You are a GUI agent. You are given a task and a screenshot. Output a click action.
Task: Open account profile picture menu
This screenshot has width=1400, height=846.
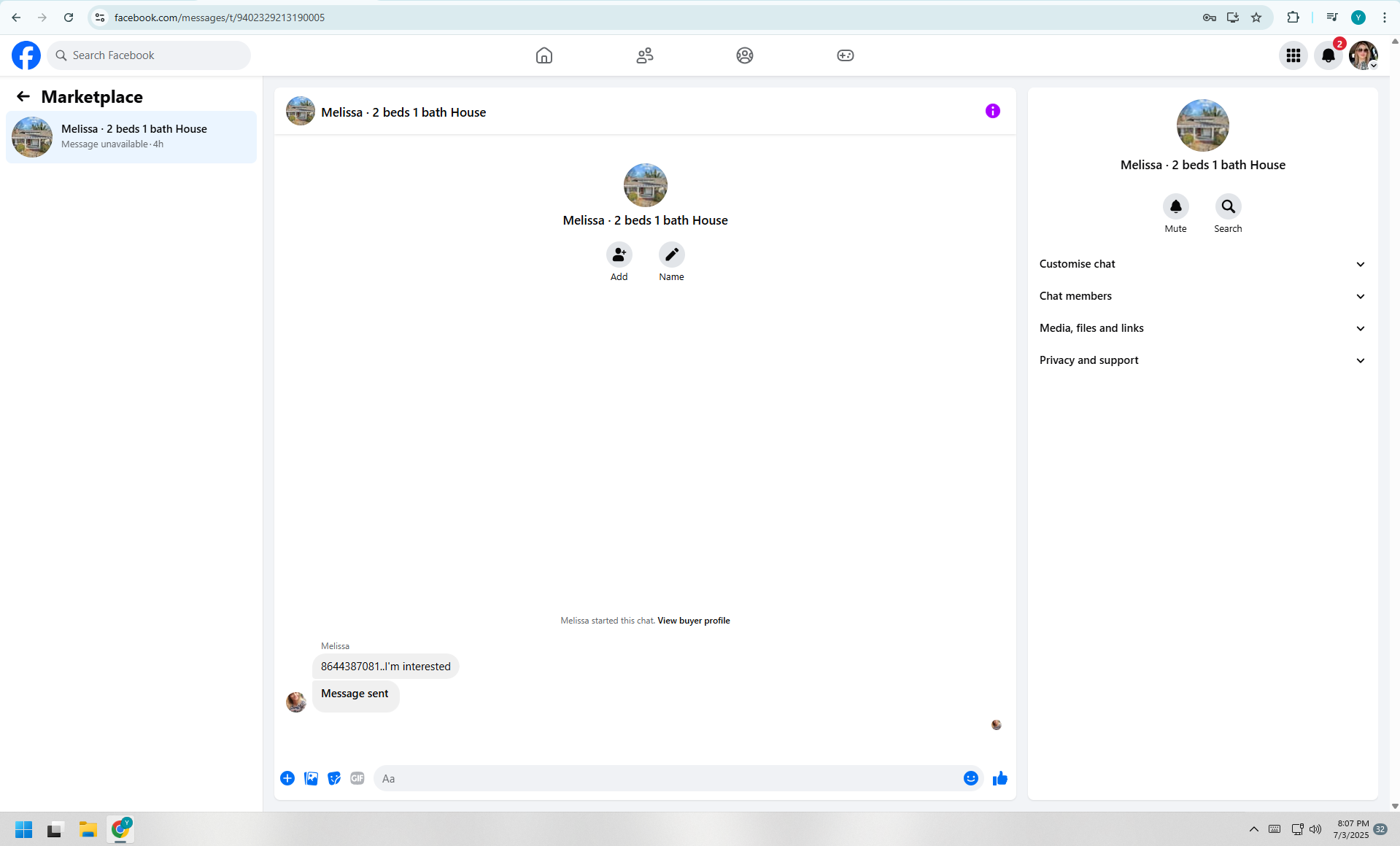pos(1364,55)
